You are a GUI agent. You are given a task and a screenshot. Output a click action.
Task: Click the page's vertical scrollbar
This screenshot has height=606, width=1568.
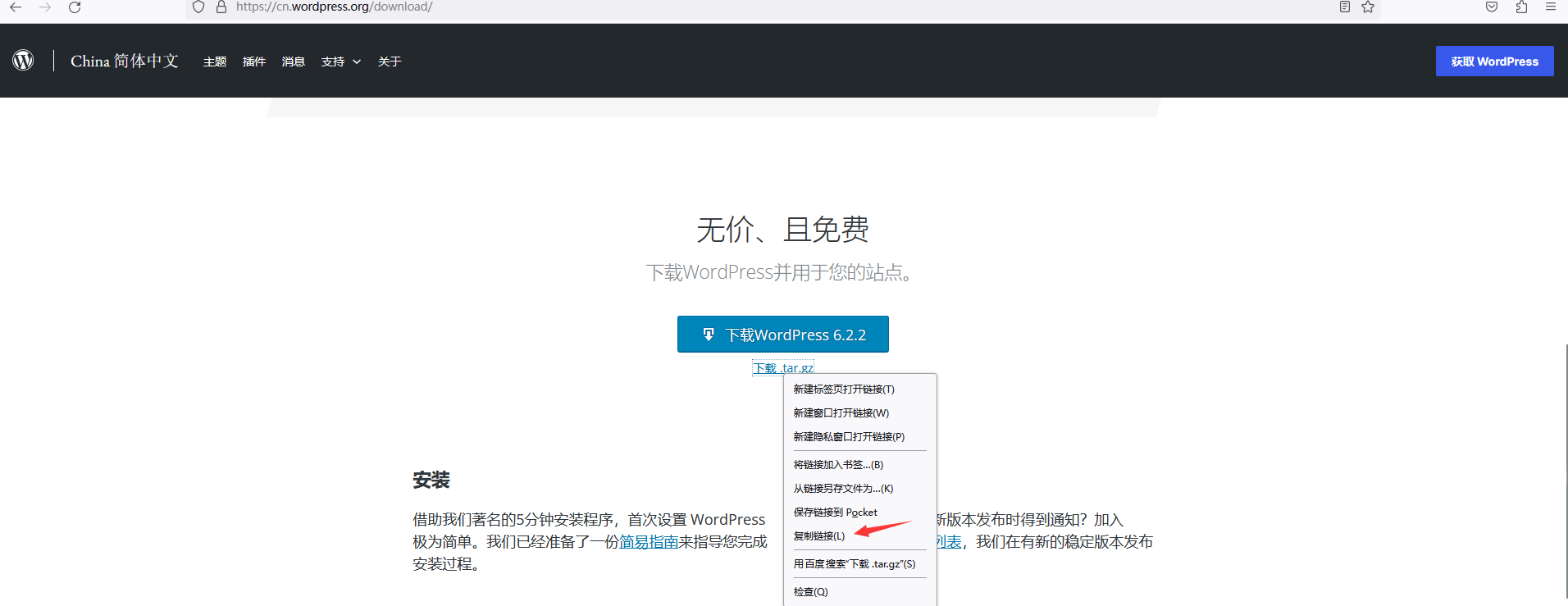(x=1566, y=472)
